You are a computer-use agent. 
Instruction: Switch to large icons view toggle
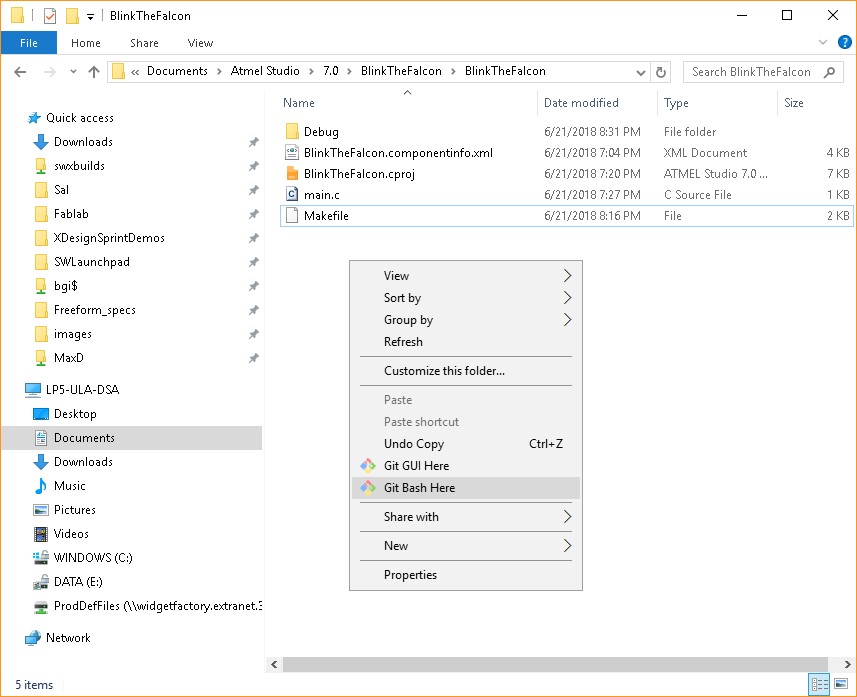pos(842,684)
